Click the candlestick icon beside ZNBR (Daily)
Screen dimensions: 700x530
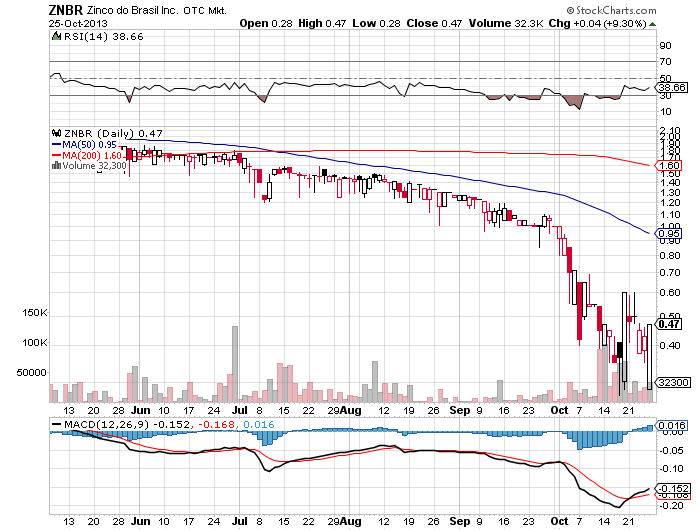56,133
